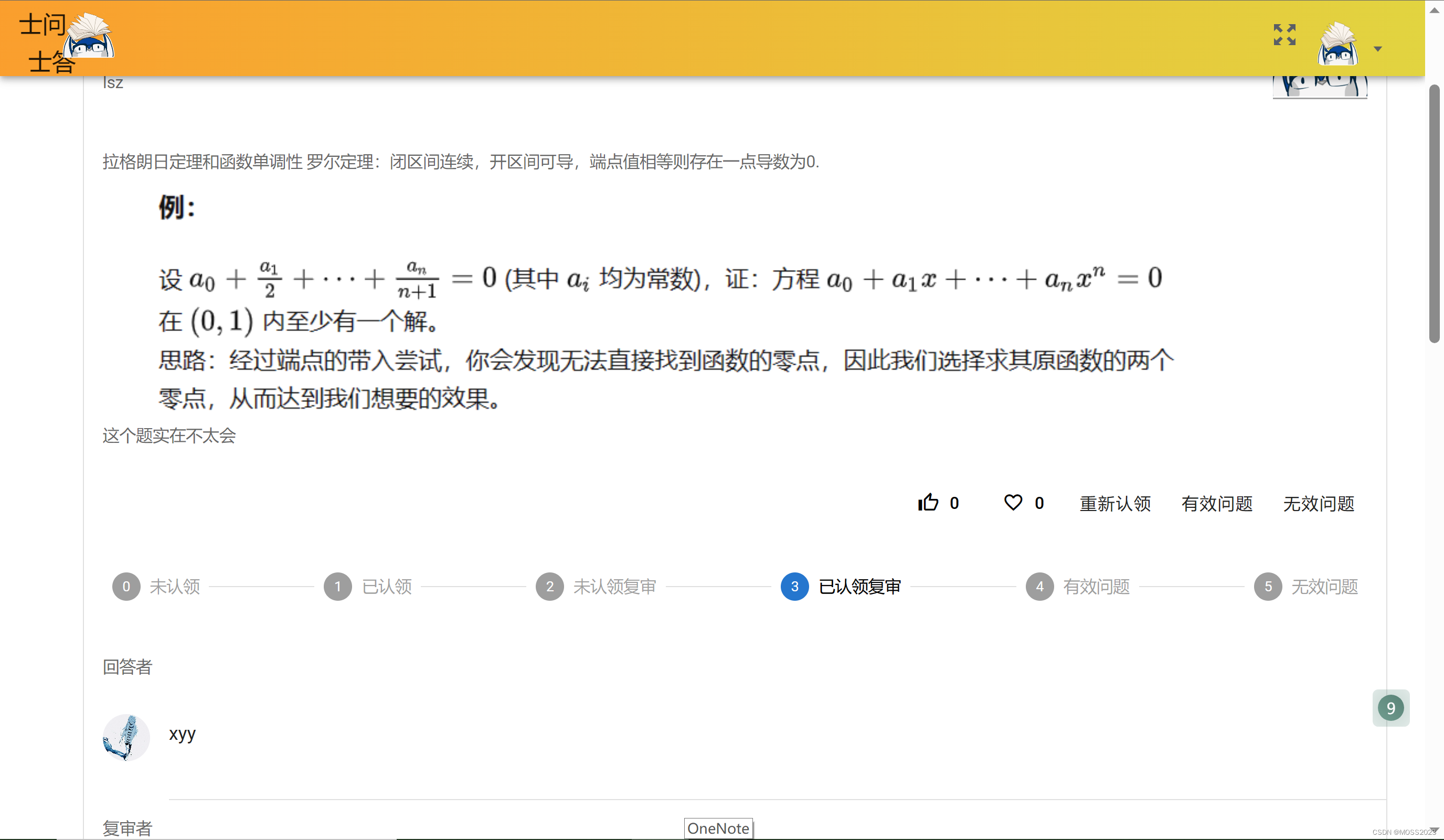Click the heart favorite icon
The height and width of the screenshot is (840, 1444).
(x=1013, y=503)
